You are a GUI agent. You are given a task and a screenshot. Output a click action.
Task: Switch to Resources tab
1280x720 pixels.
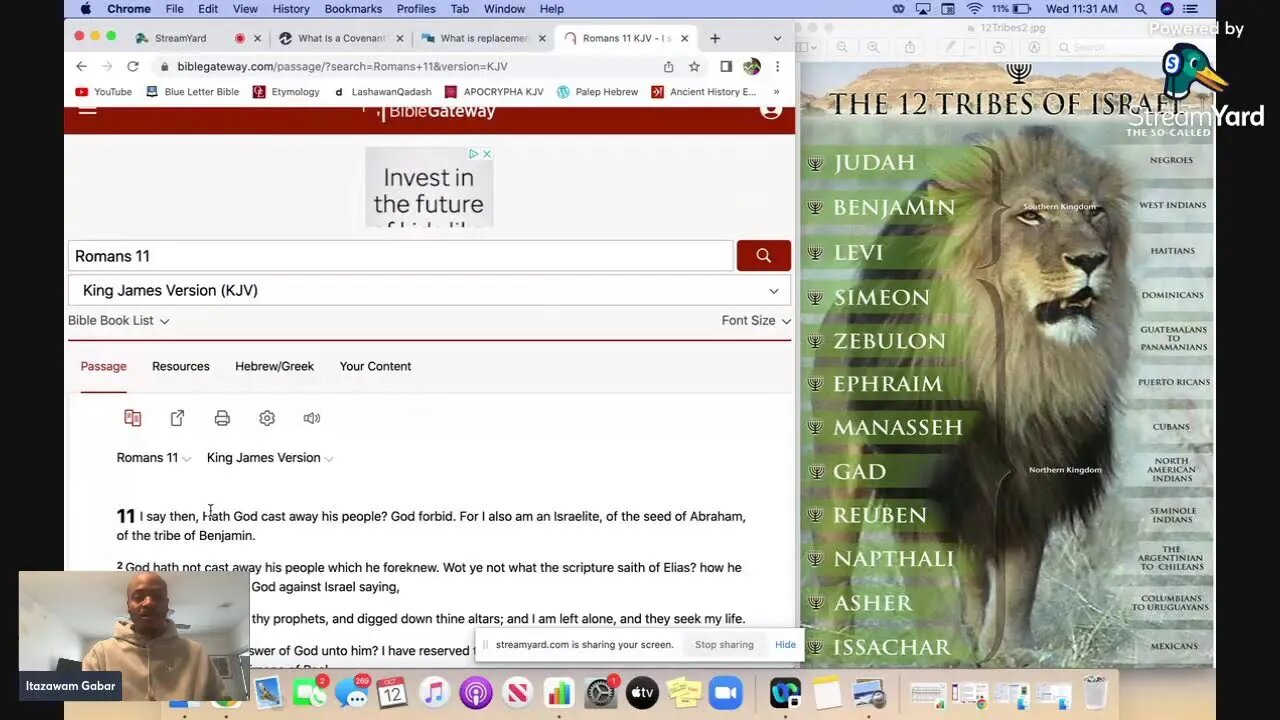click(x=180, y=366)
